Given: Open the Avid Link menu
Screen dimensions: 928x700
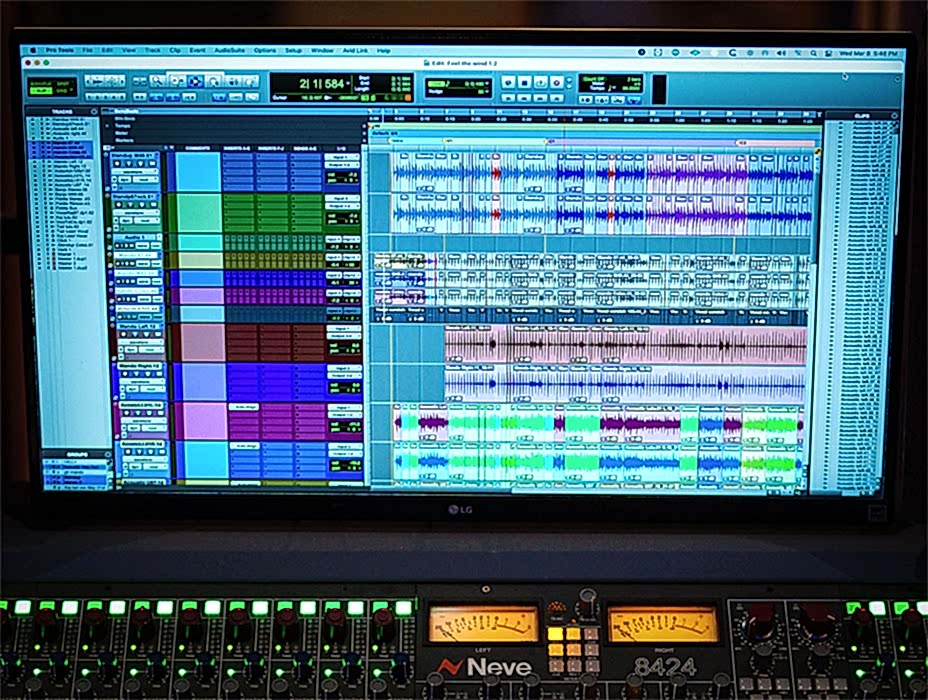Looking at the screenshot, I should coord(355,51).
